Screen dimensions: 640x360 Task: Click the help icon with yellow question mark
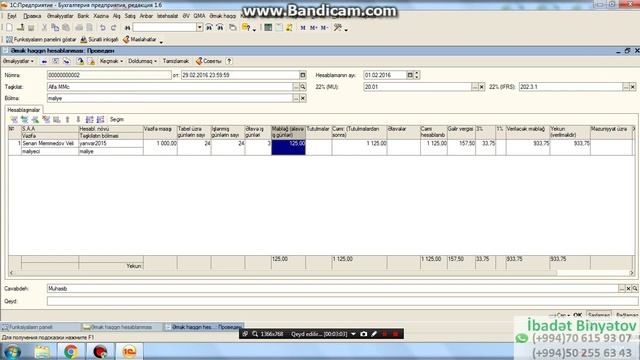point(246,28)
